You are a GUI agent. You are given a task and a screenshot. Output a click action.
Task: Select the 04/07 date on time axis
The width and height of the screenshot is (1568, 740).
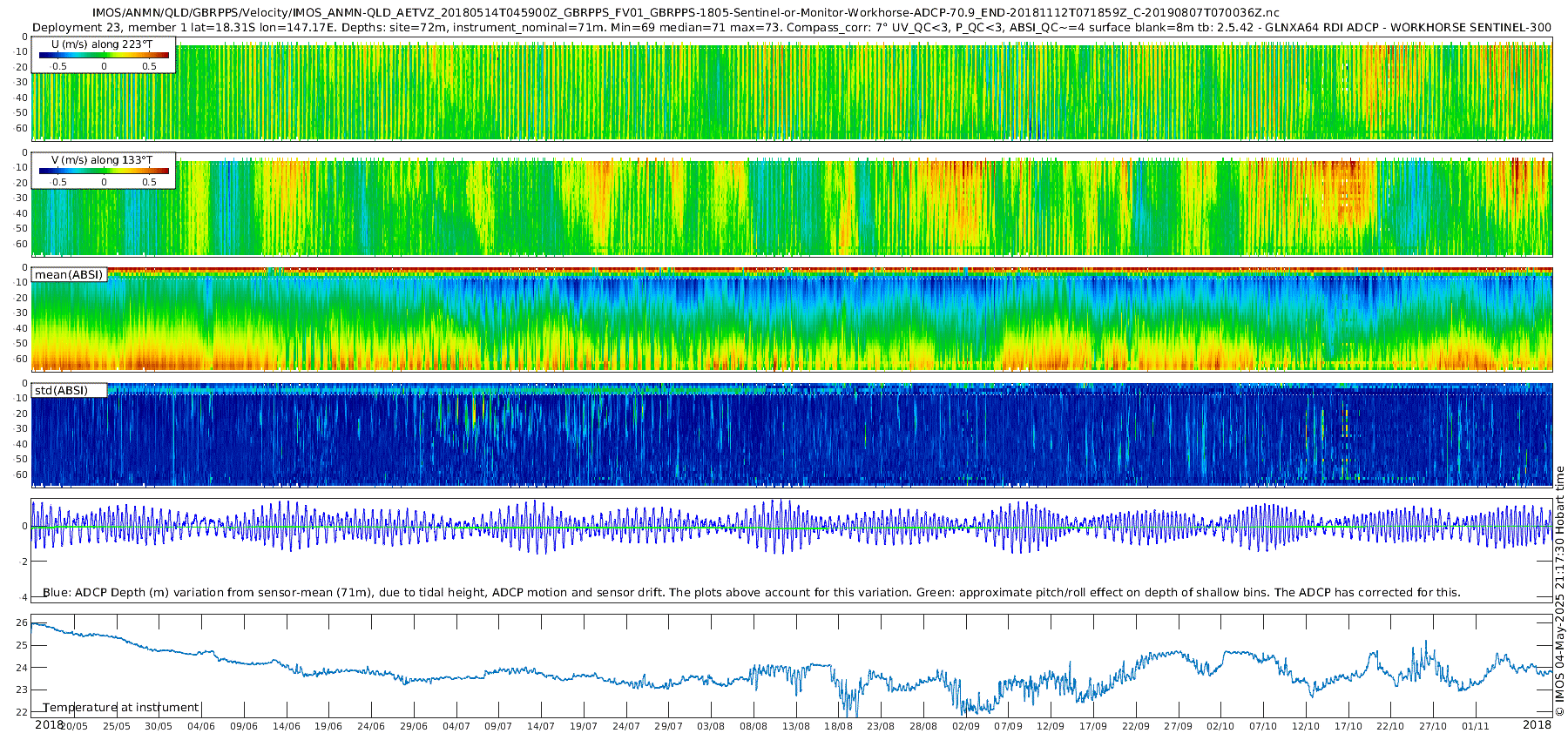456,726
